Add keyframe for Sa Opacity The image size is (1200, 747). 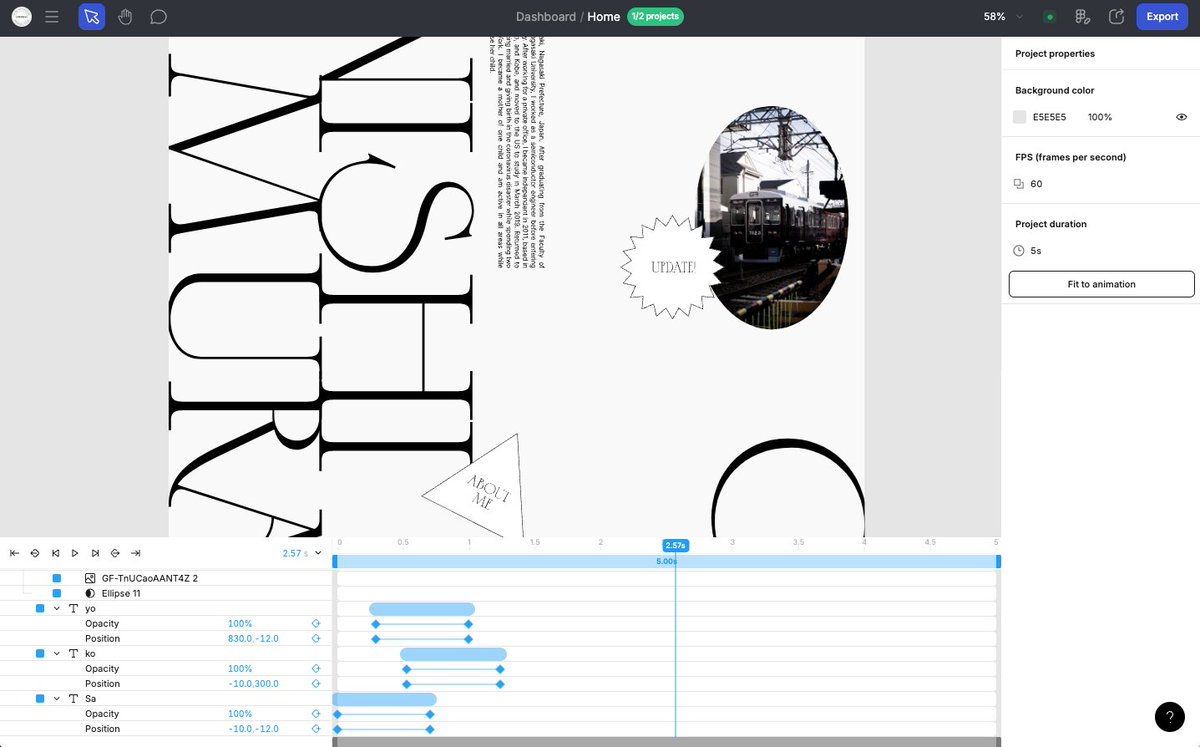tap(316, 713)
